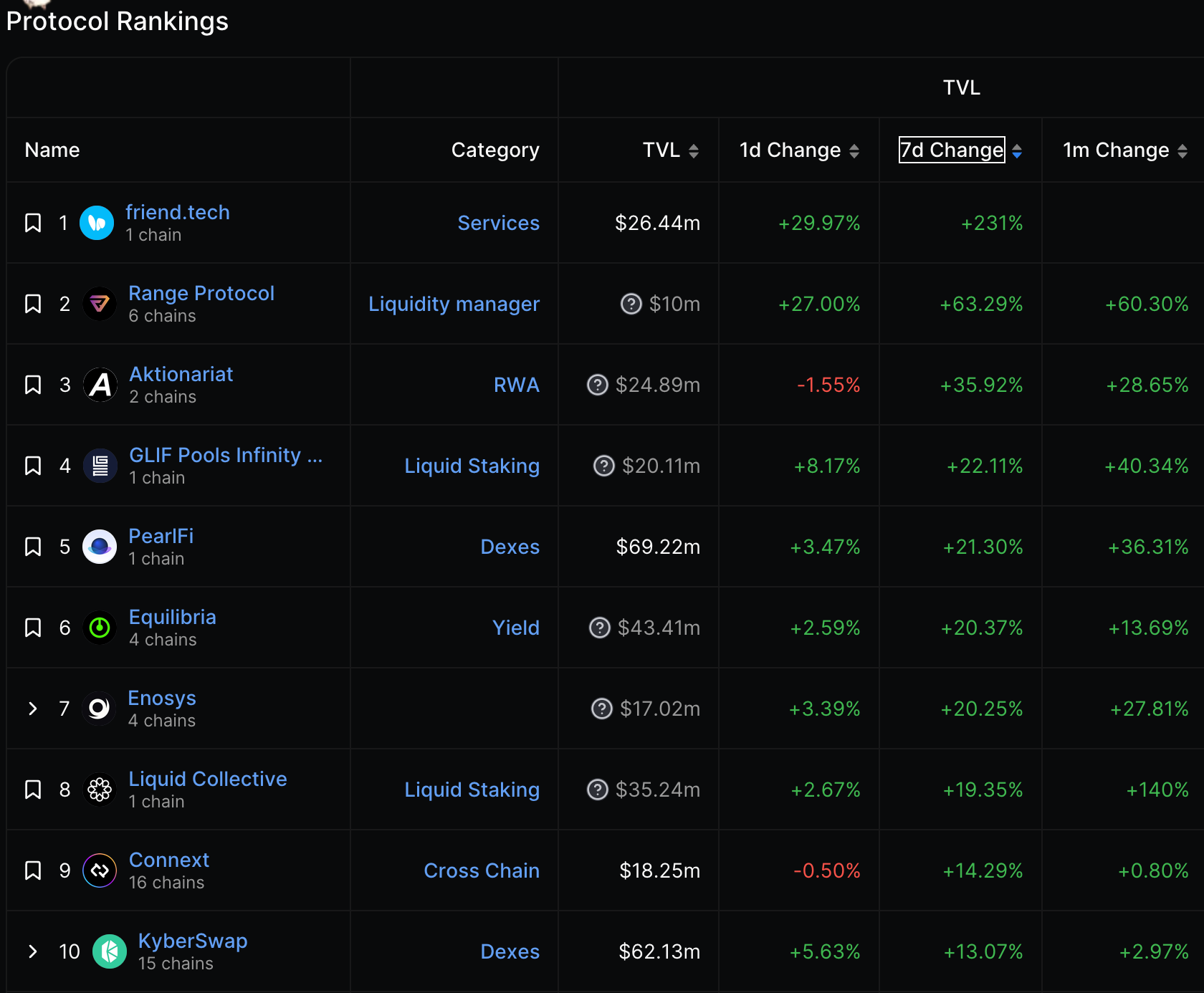
Task: Expand the KyberSwap row
Action: tap(33, 951)
